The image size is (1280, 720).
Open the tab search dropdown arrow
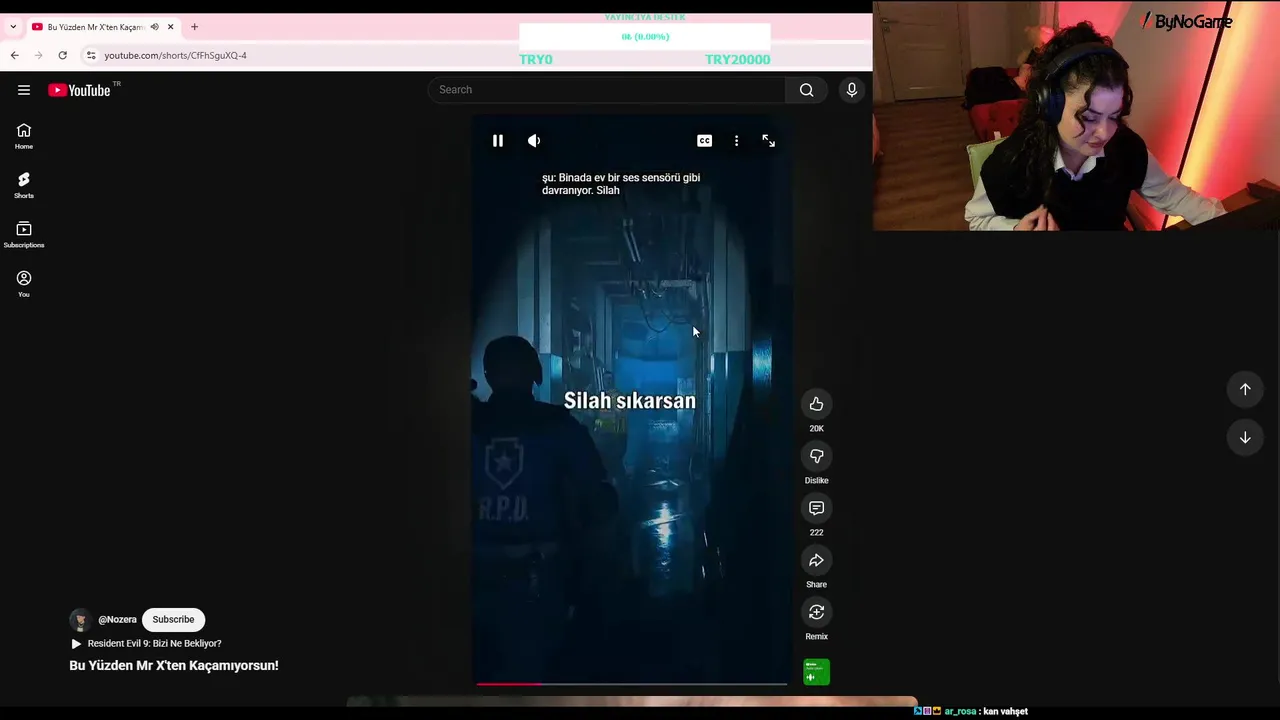coord(13,27)
